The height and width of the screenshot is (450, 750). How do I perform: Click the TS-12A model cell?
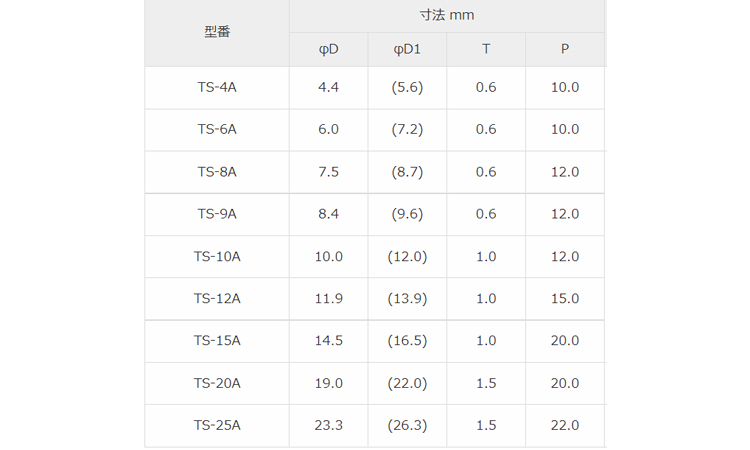pyautogui.click(x=217, y=298)
